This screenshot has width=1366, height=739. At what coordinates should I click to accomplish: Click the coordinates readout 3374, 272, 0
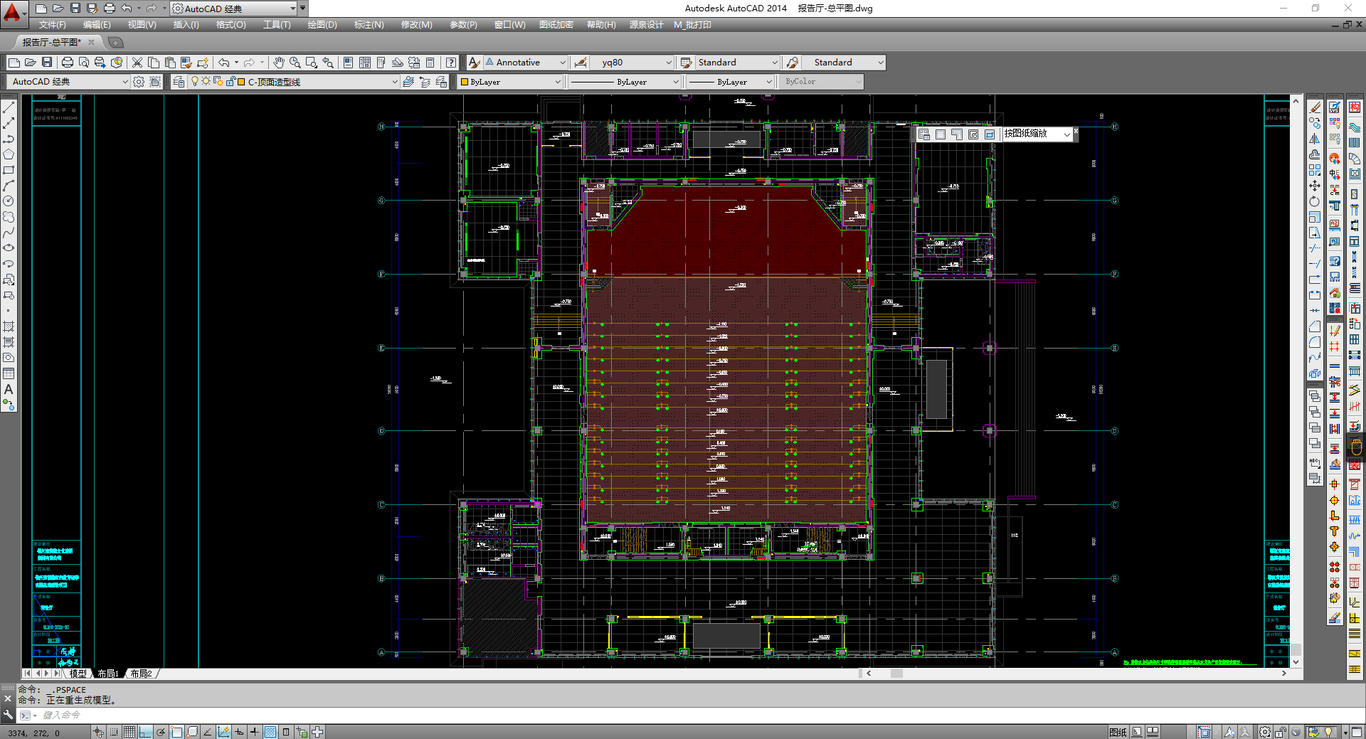point(33,733)
